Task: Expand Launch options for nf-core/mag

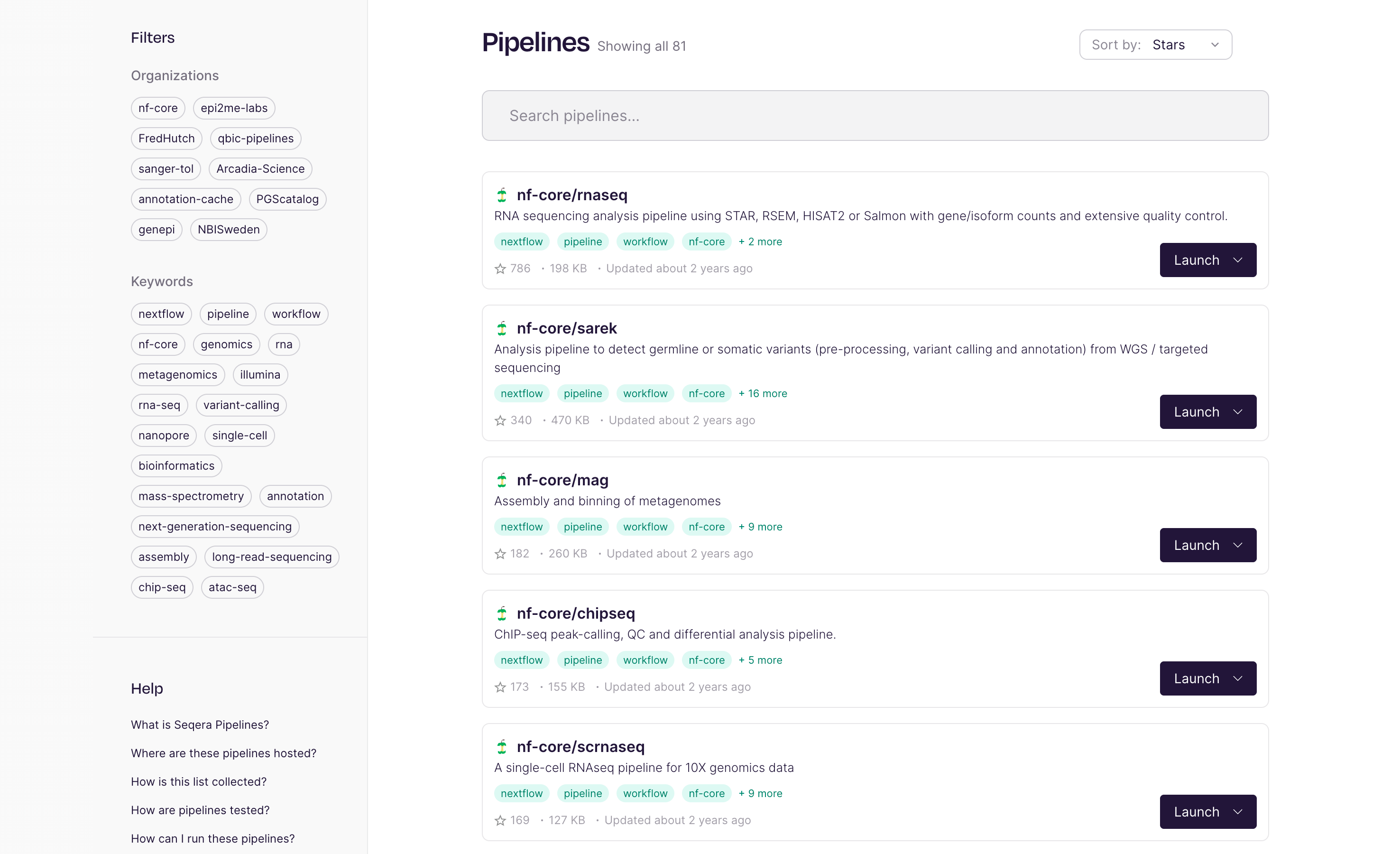Action: [1238, 545]
